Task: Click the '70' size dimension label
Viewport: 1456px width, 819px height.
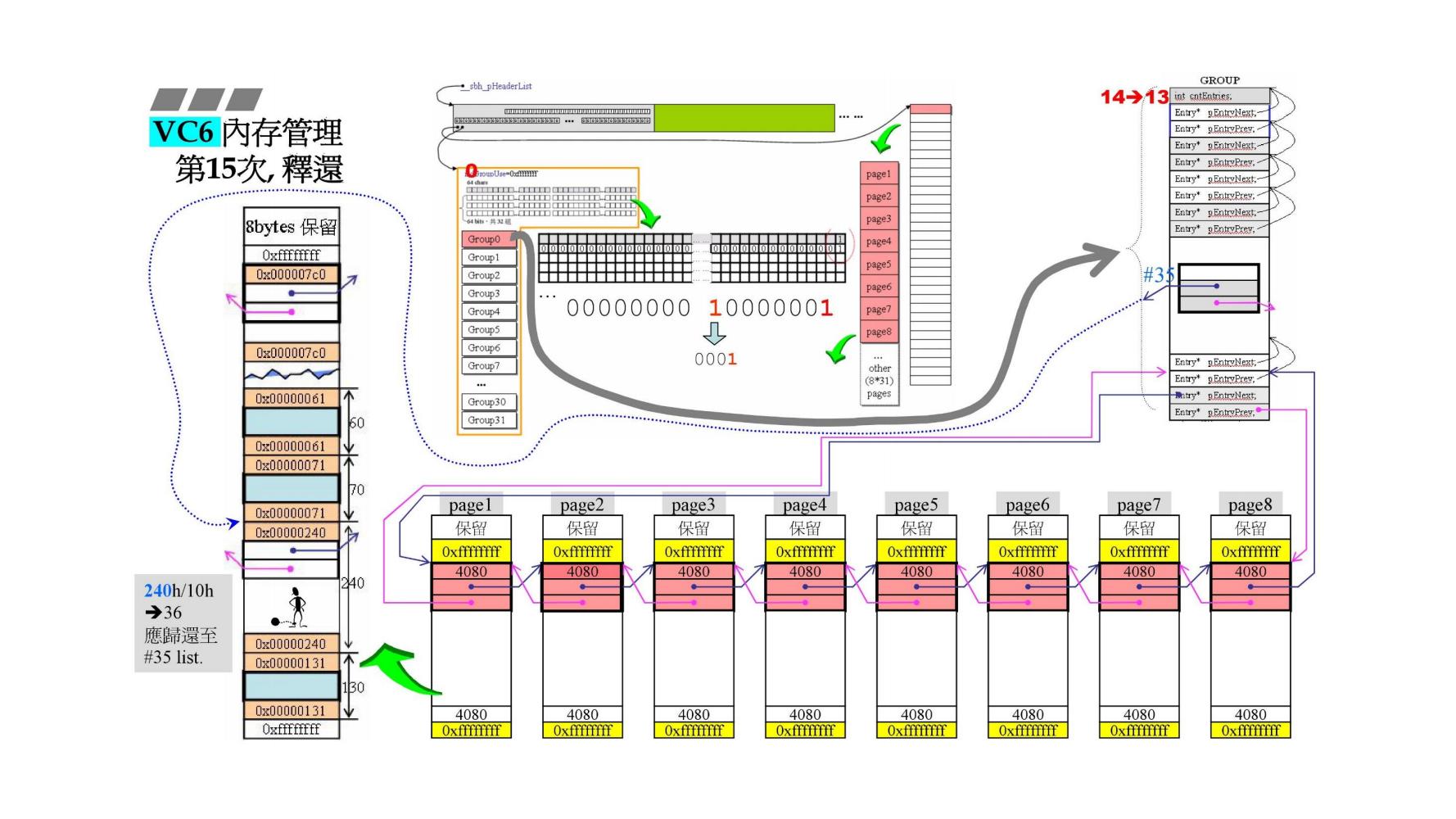Action: (x=356, y=490)
